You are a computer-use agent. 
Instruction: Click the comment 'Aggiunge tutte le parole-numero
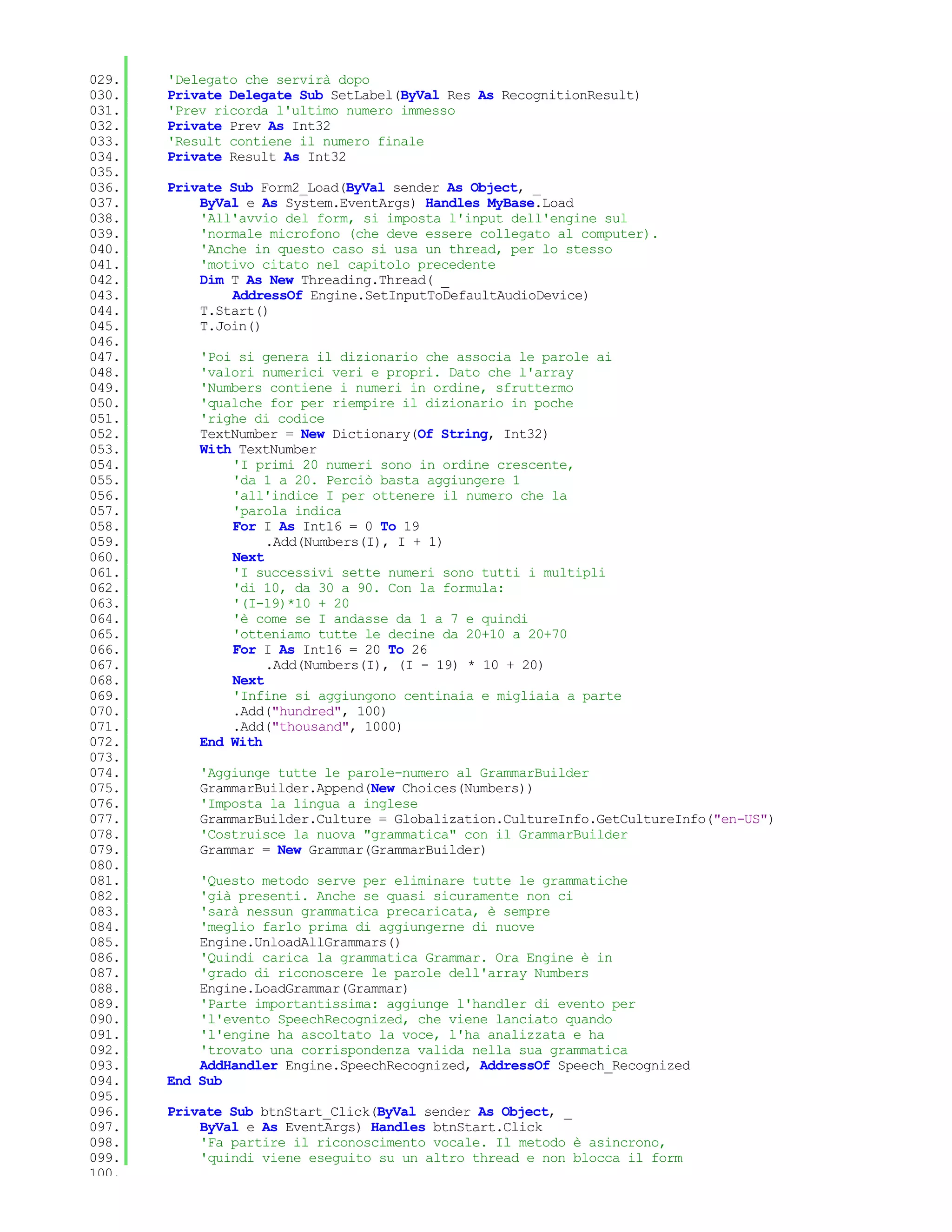(x=394, y=773)
